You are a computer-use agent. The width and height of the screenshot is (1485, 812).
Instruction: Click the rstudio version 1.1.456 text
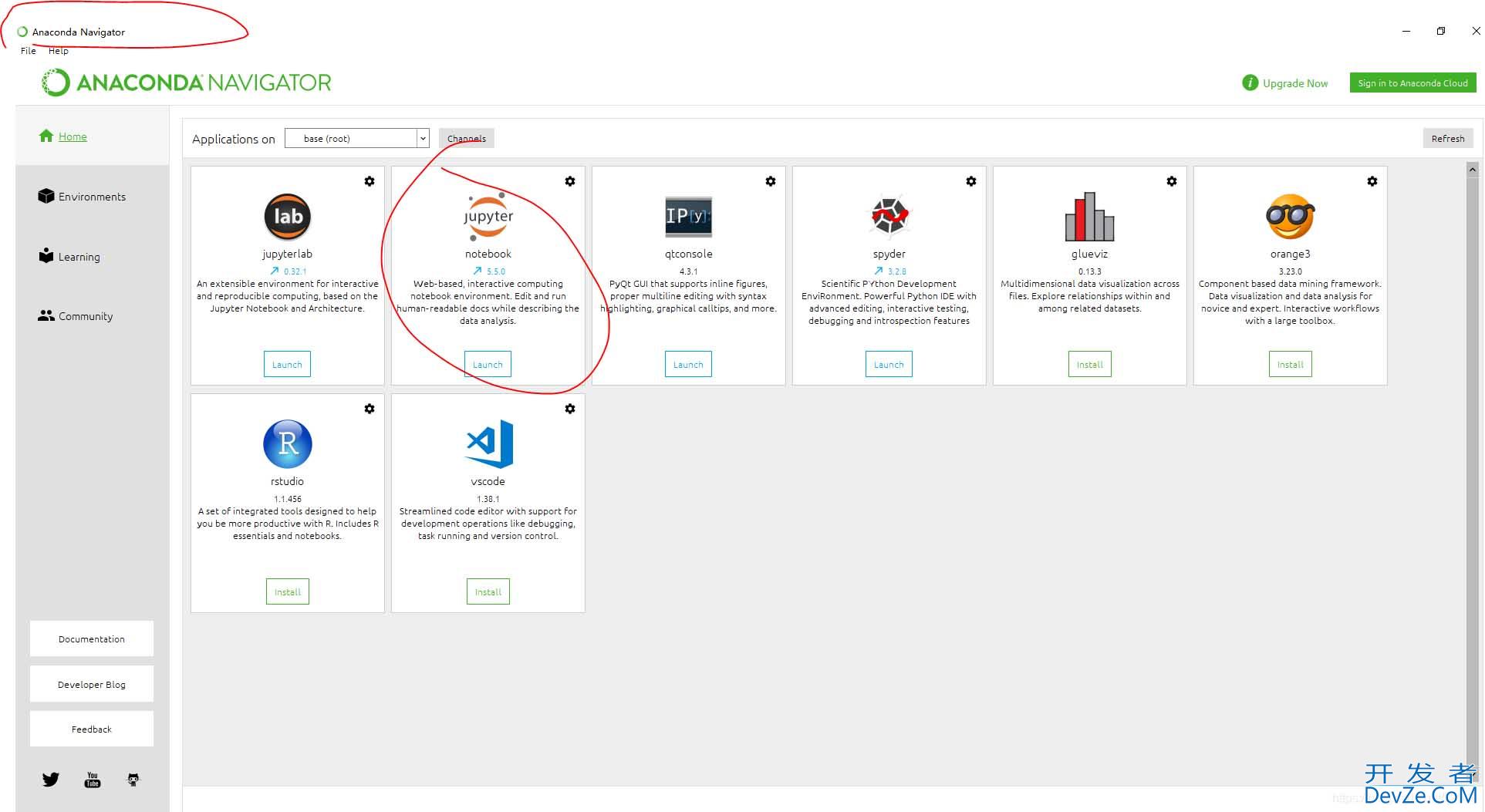[288, 499]
